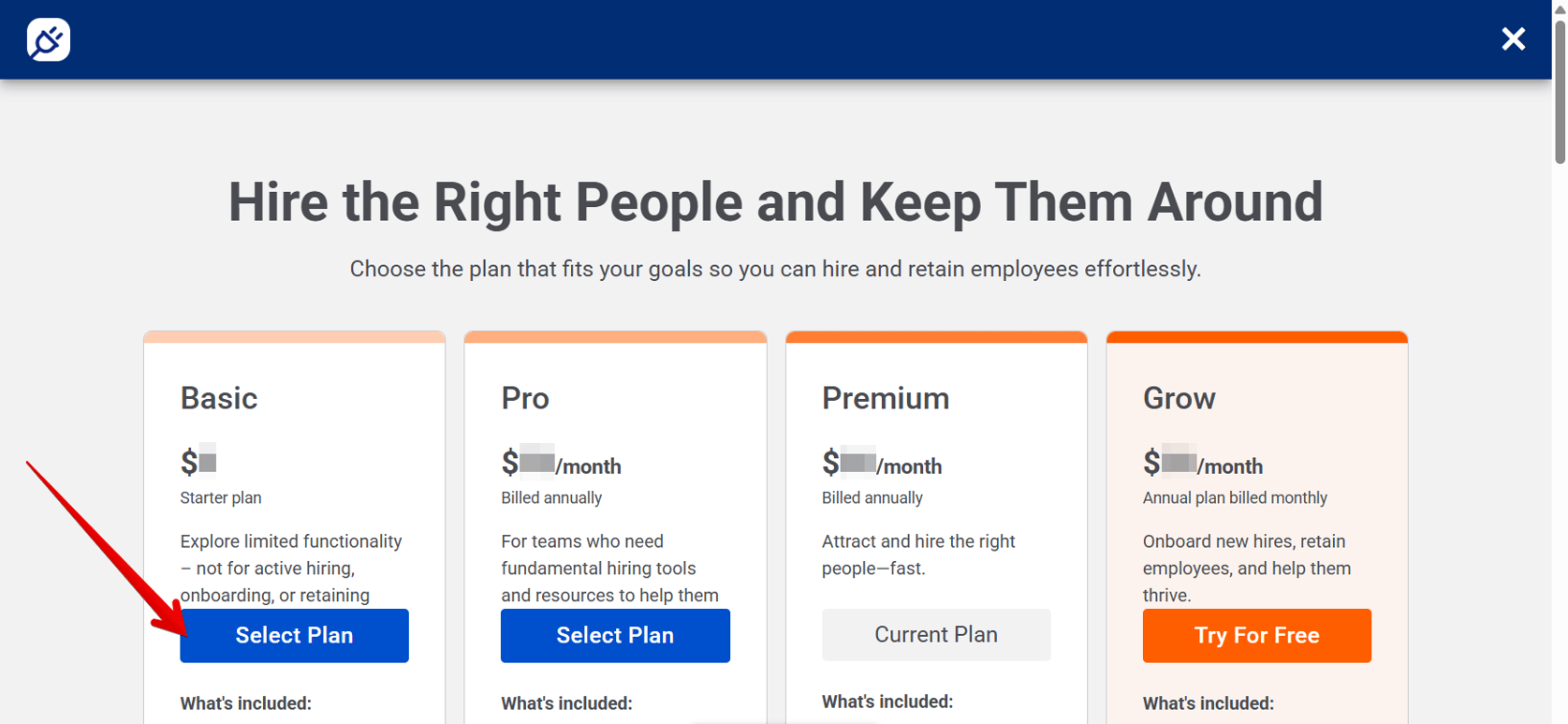Click the X to close the pricing modal
The height and width of the screenshot is (724, 1568).
[1514, 38]
